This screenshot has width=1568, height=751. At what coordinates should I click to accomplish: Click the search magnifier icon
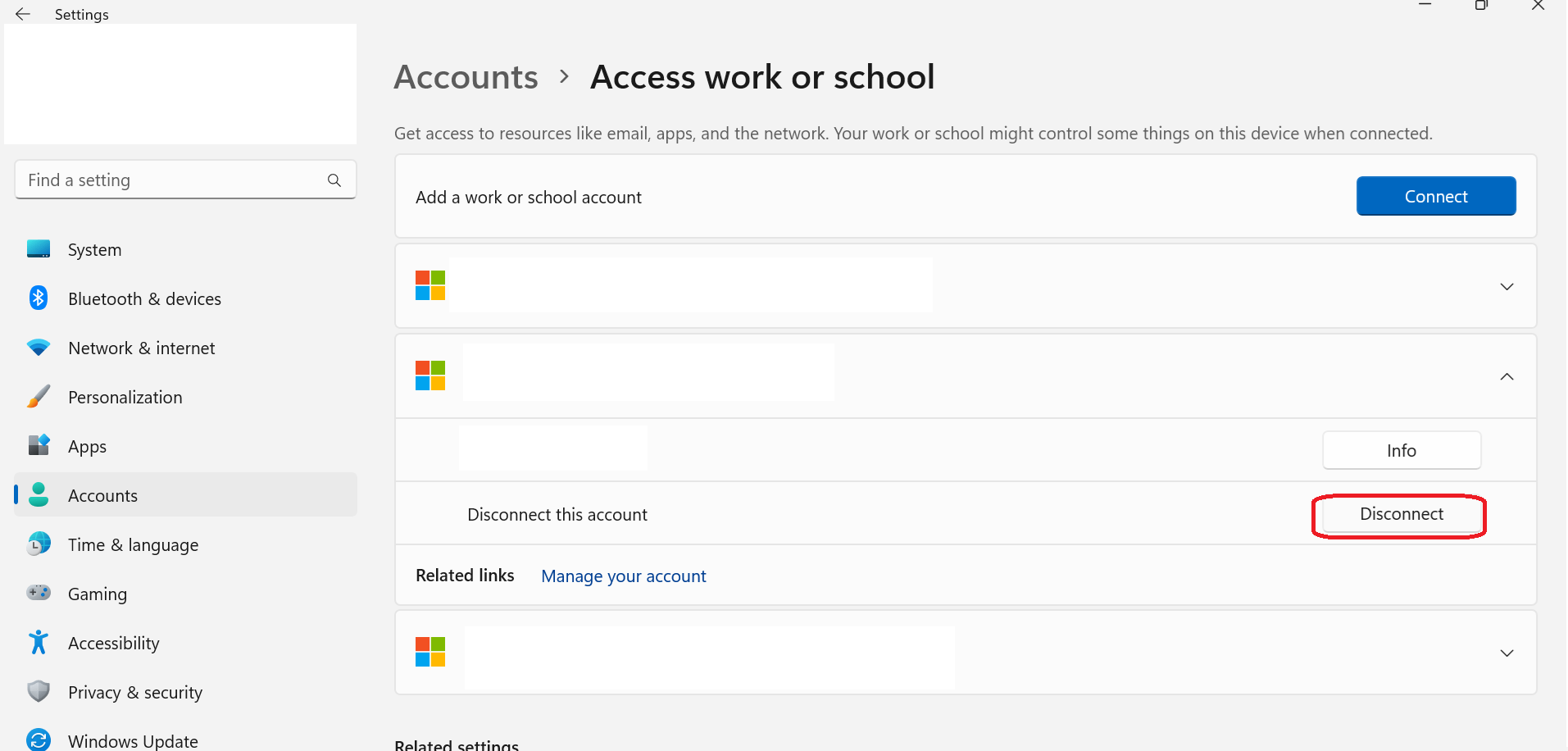334,180
